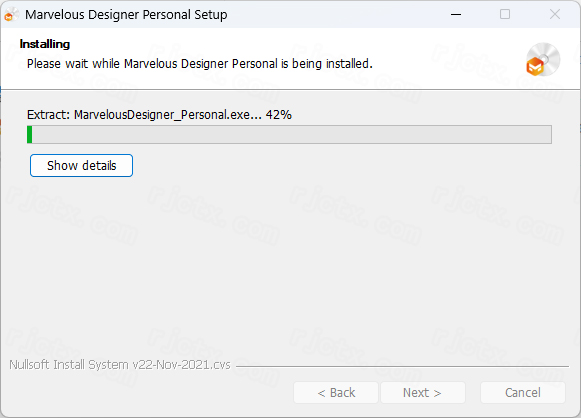Click 'Nullsoft Install System v22-Nov-2021.cvs' text
581x418 pixels.
(x=120, y=365)
